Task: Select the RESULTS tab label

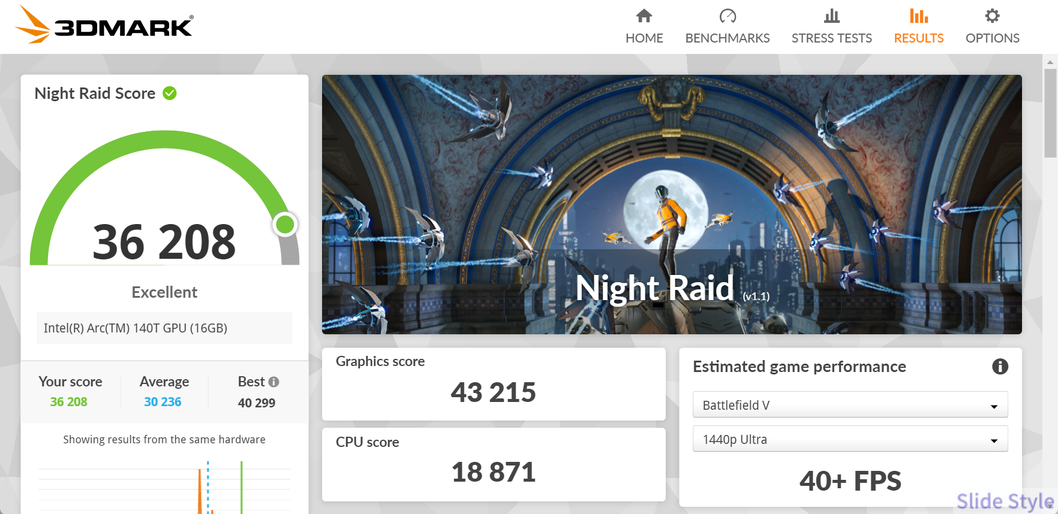Action: click(918, 38)
